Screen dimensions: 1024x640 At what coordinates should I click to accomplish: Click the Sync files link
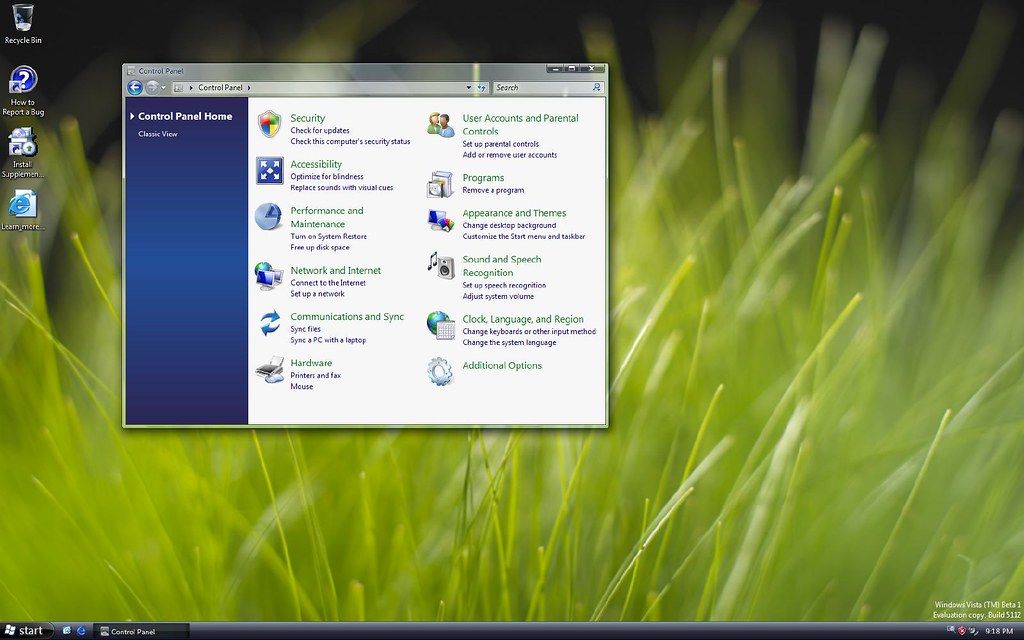(x=306, y=330)
